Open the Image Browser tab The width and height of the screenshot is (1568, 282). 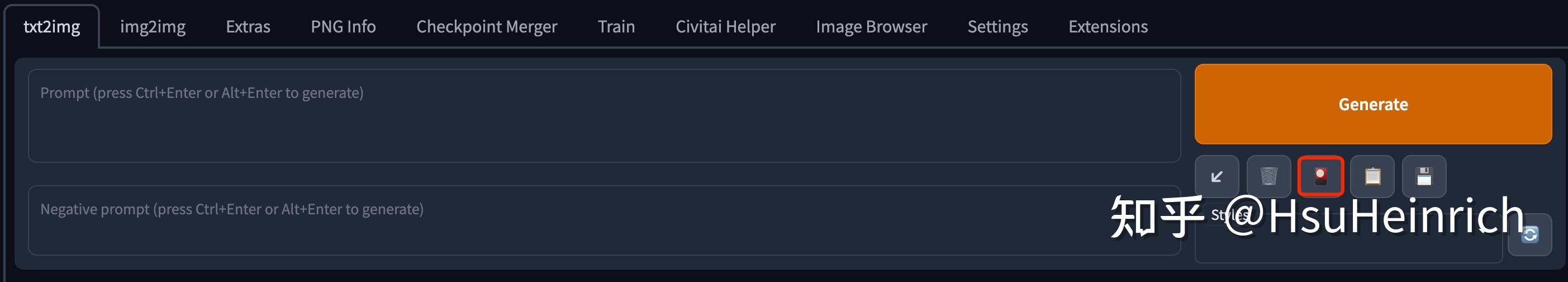(x=871, y=27)
